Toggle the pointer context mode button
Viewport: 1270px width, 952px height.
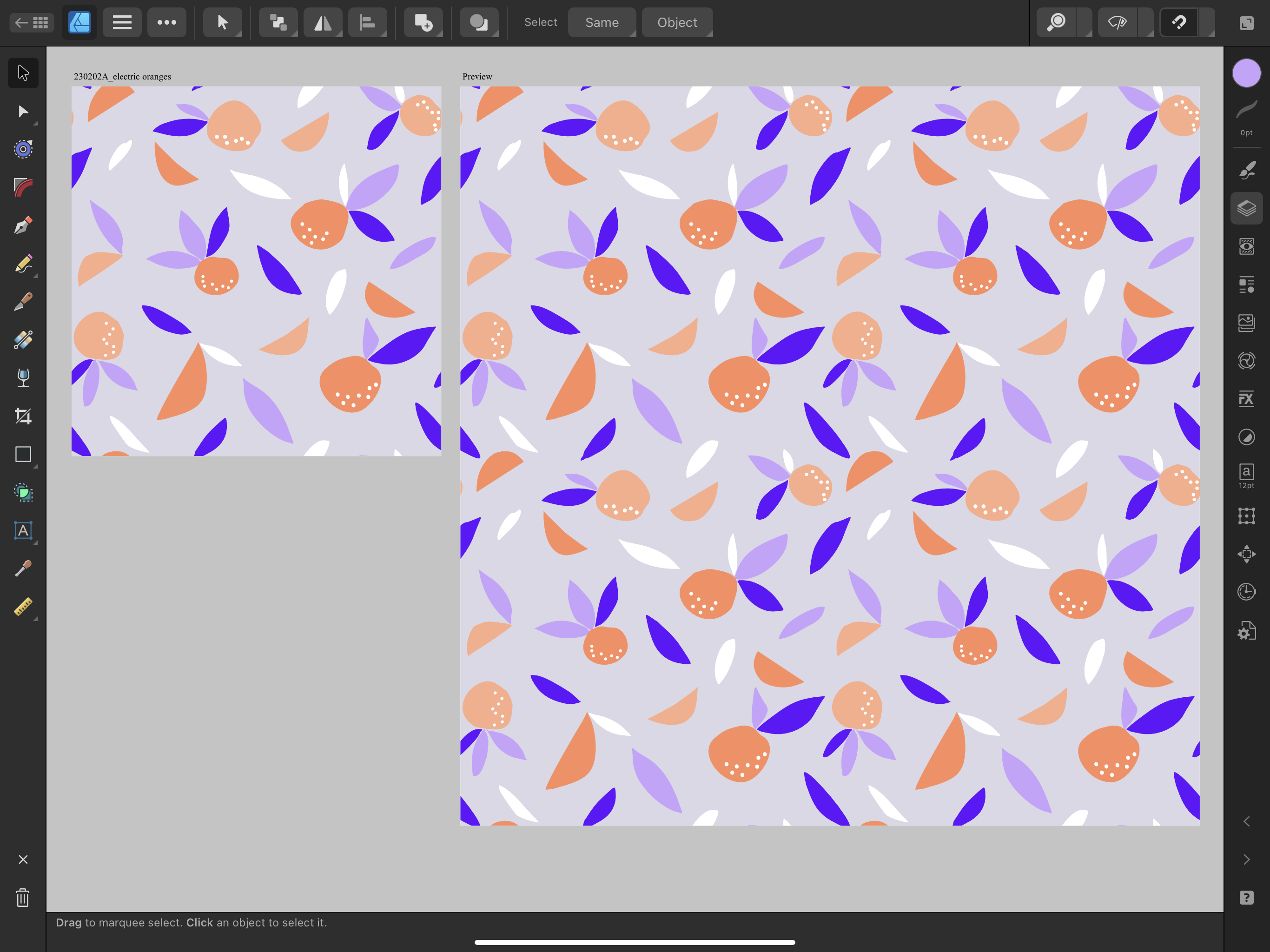[x=222, y=22]
